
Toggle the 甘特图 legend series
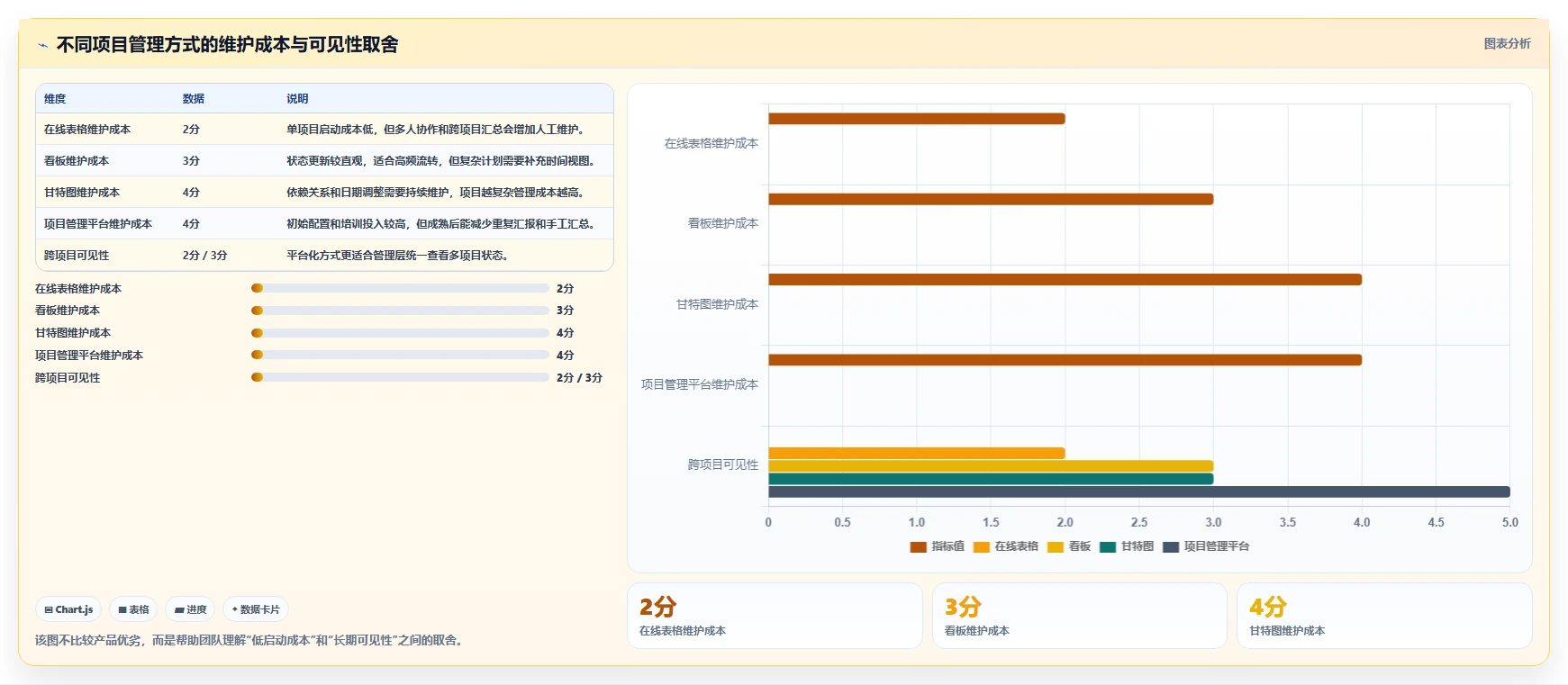coord(1127,546)
